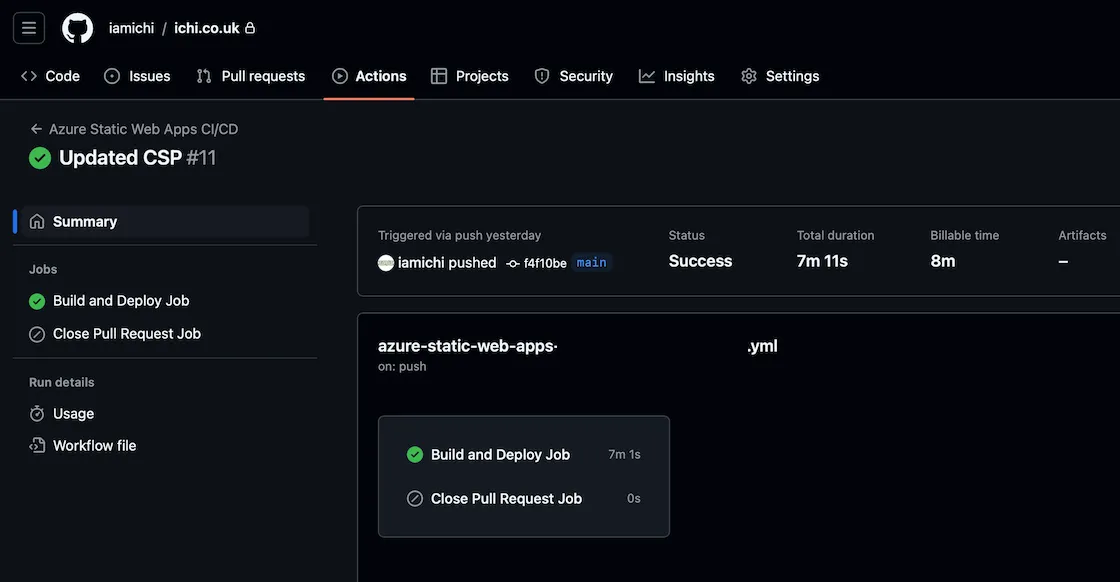Open the repository Settings tab

(x=780, y=76)
